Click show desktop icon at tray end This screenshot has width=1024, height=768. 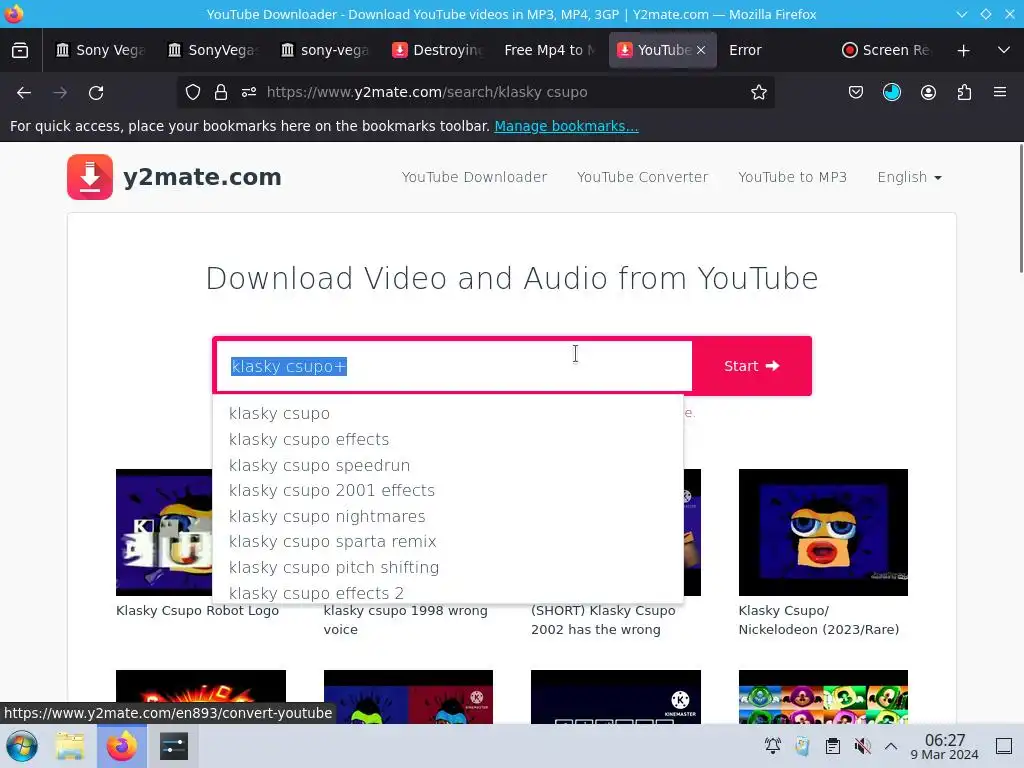coord(1004,746)
